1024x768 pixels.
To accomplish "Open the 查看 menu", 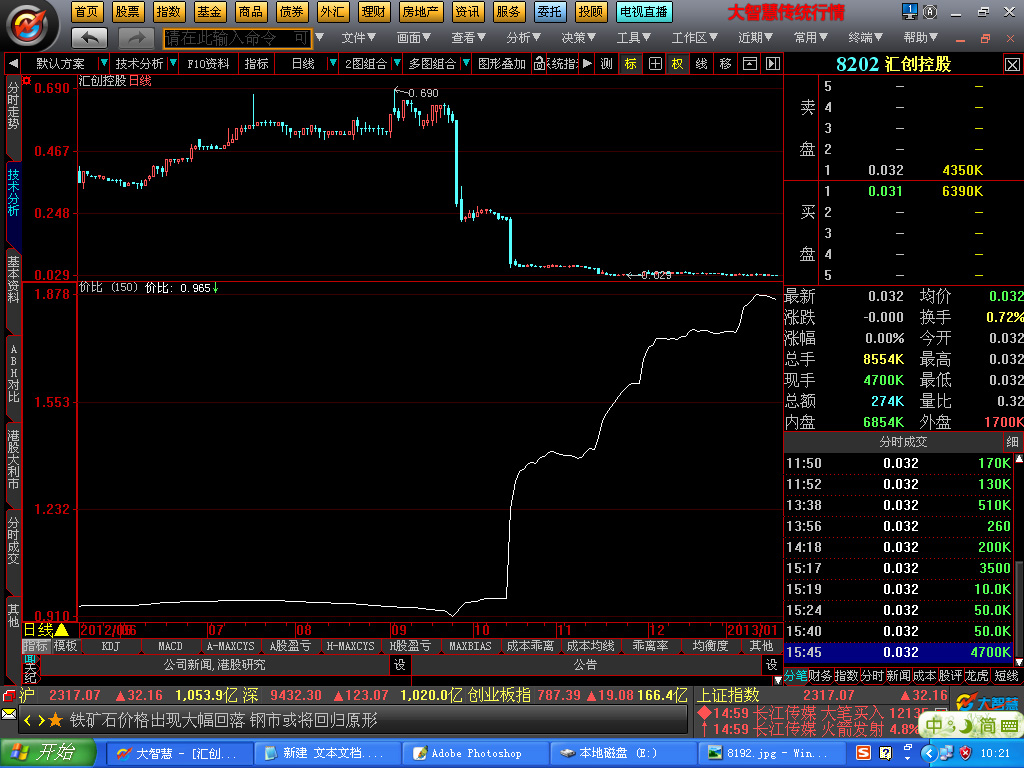I will click(x=469, y=38).
